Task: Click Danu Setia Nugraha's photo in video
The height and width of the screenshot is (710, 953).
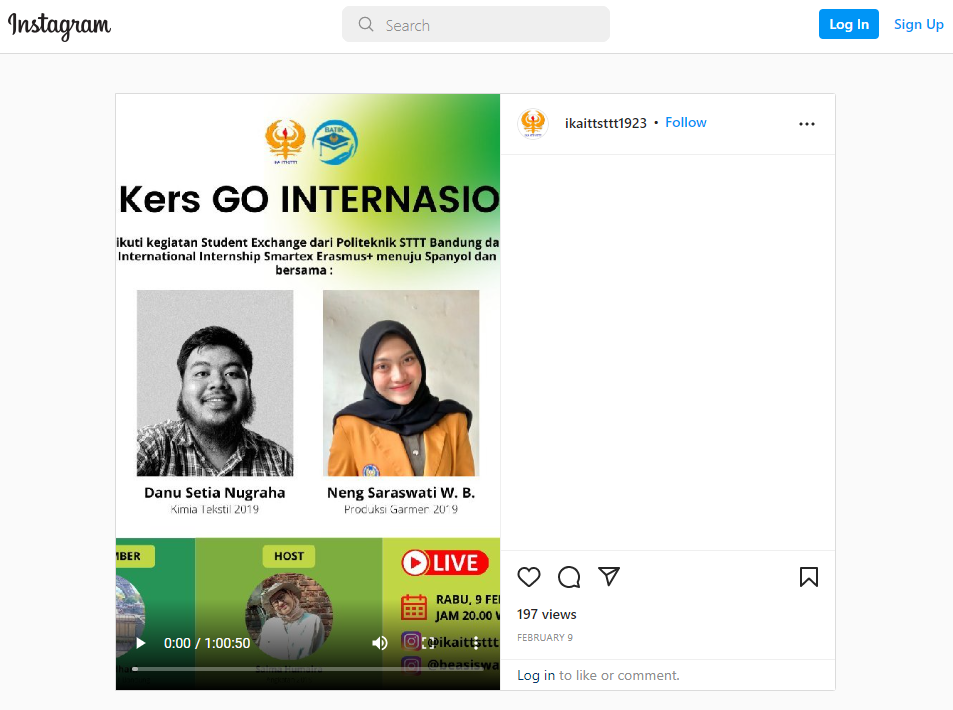Action: click(215, 383)
